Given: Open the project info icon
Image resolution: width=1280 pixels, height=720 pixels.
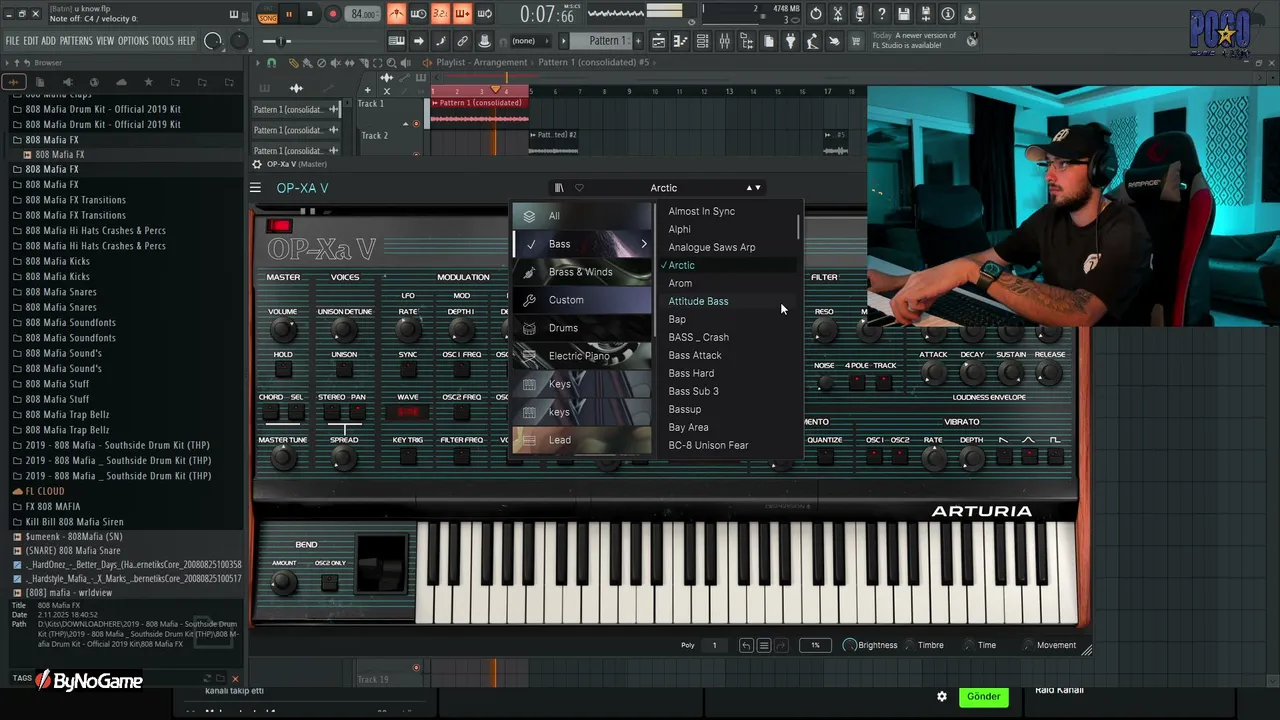Looking at the screenshot, I should (948, 14).
